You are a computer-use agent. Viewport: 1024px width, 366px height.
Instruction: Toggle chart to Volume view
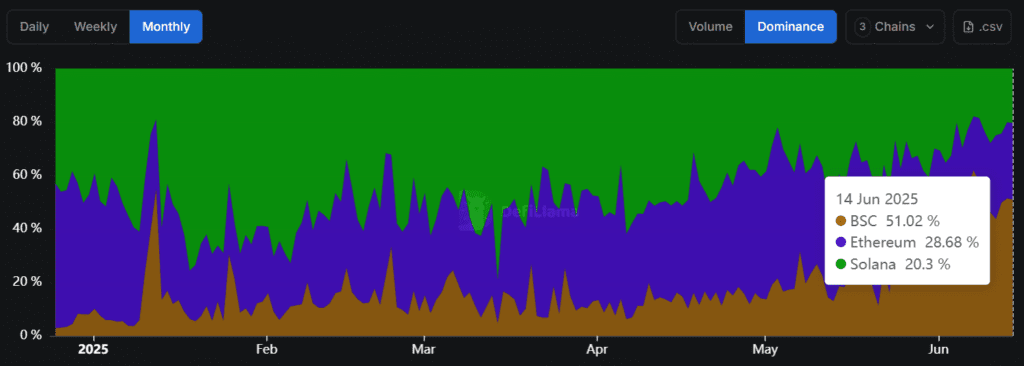click(x=711, y=27)
